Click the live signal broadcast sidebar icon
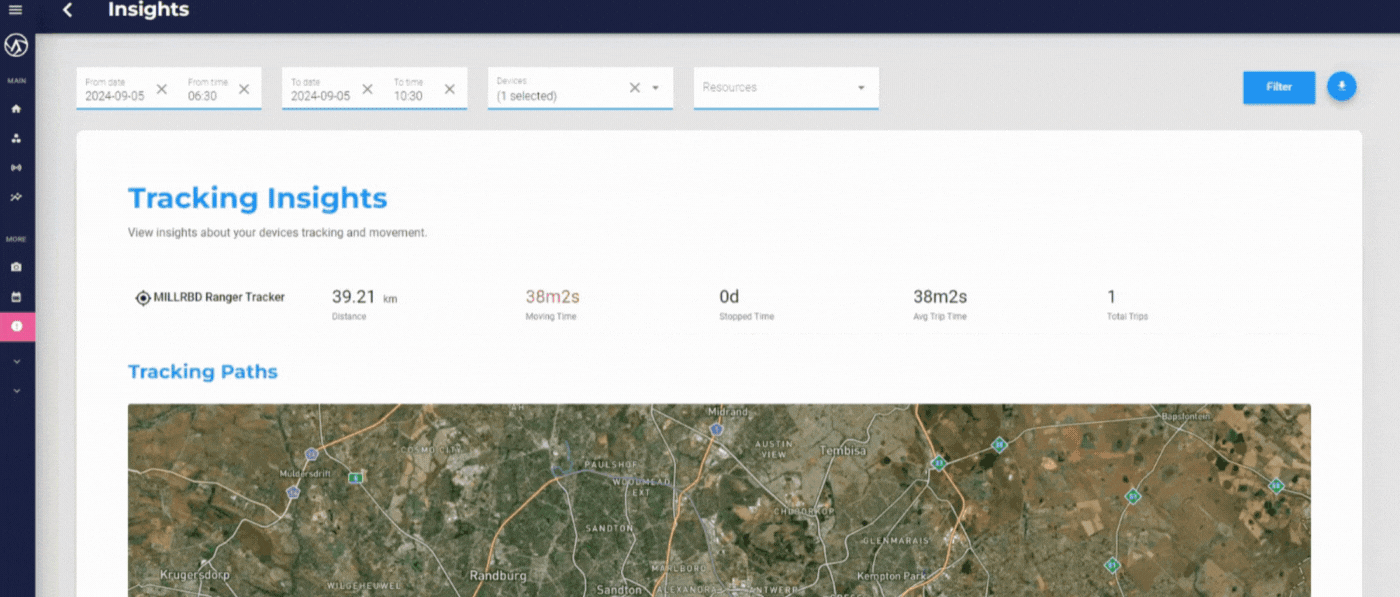Viewport: 1400px width, 597px height. click(x=16, y=167)
